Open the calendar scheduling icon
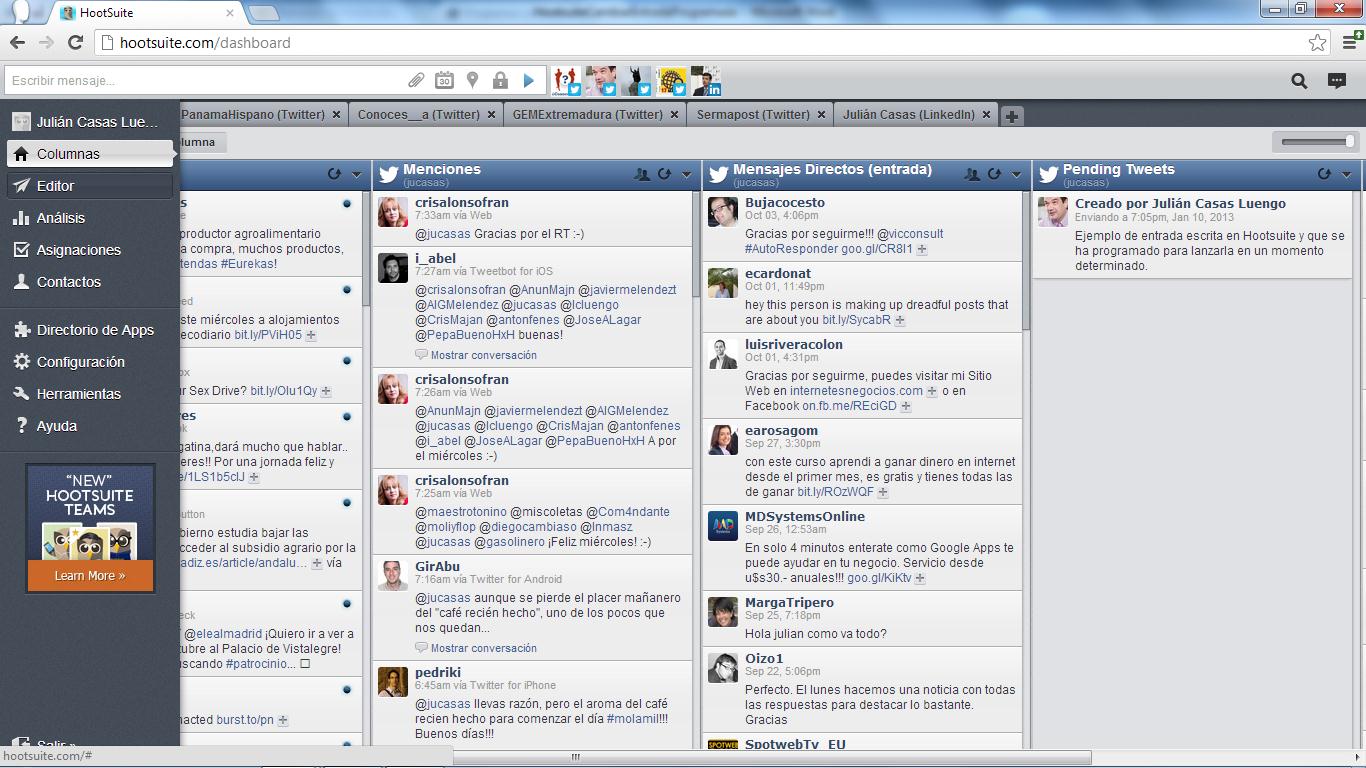This screenshot has width=1366, height=768. pyautogui.click(x=444, y=80)
